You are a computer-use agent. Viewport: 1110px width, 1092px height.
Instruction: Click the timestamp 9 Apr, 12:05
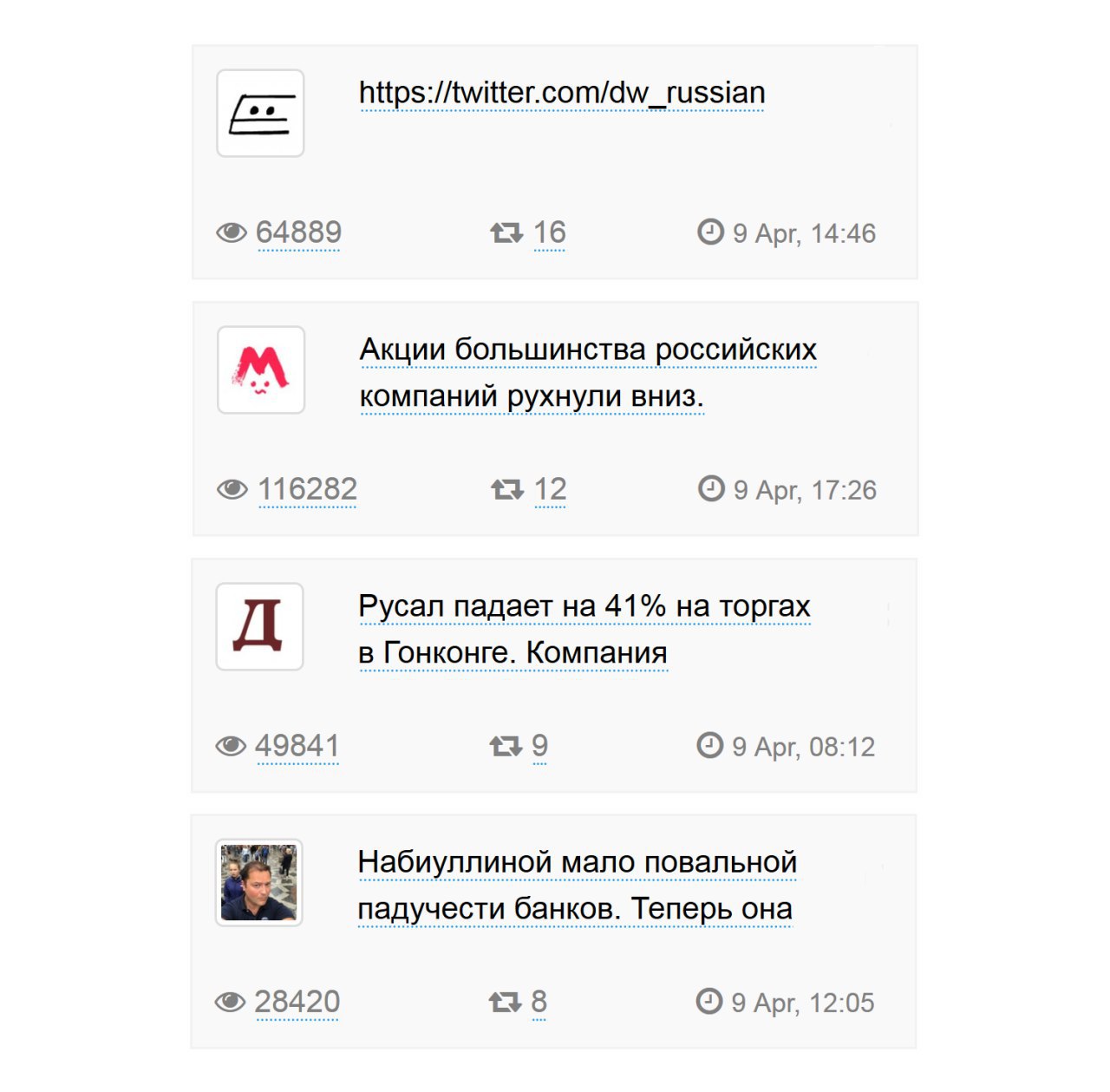(x=802, y=1003)
